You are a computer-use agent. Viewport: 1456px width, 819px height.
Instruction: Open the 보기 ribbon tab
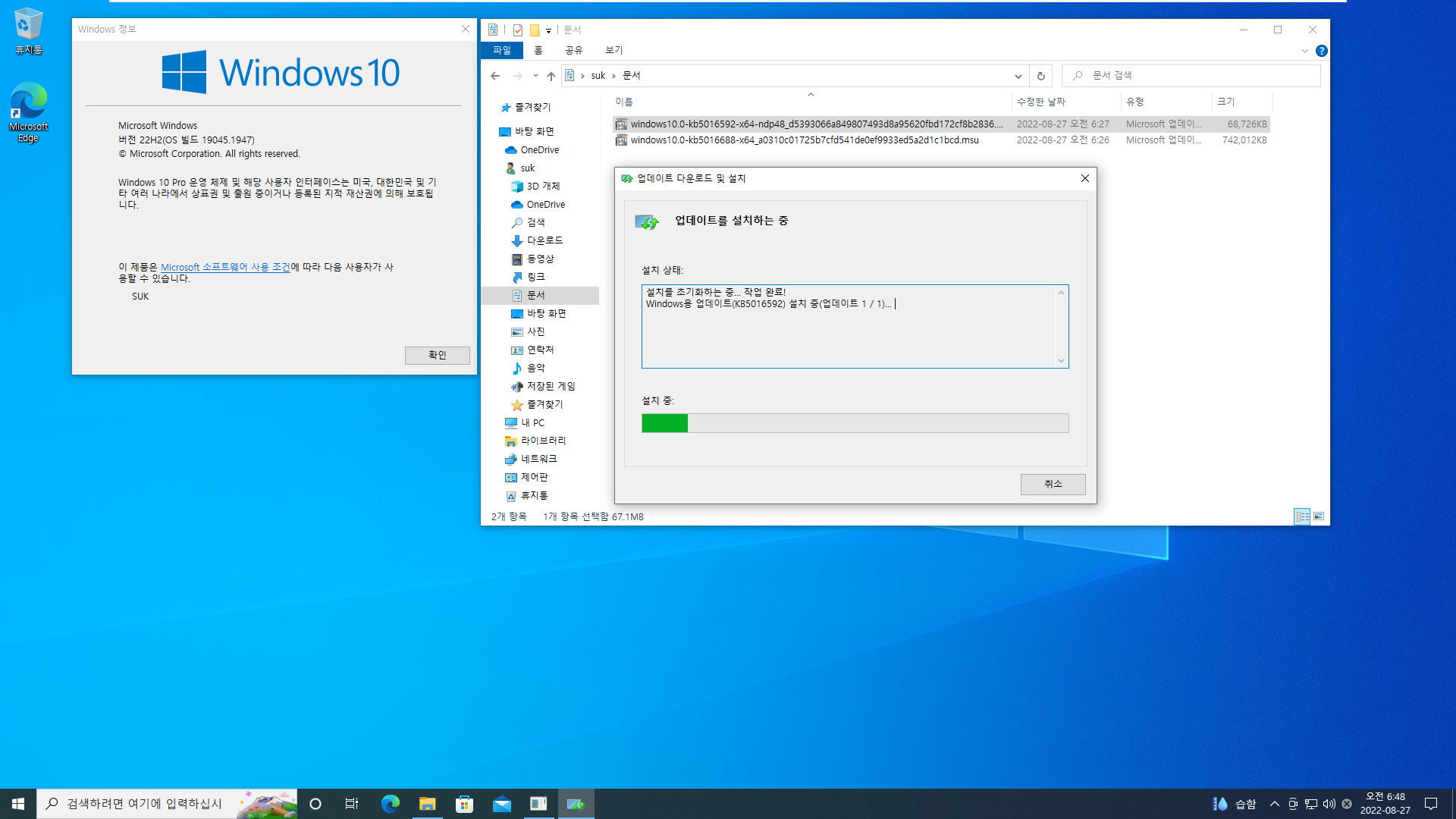613,50
